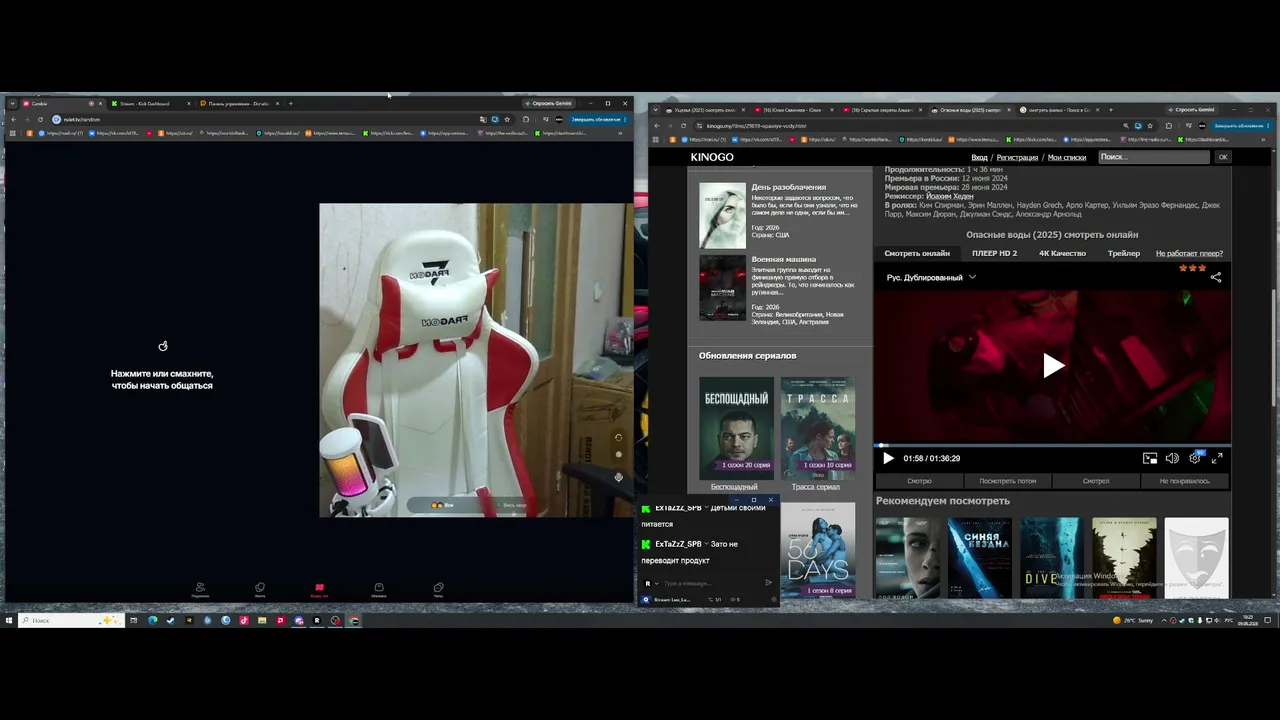Open the Трейлер tab

point(1124,253)
